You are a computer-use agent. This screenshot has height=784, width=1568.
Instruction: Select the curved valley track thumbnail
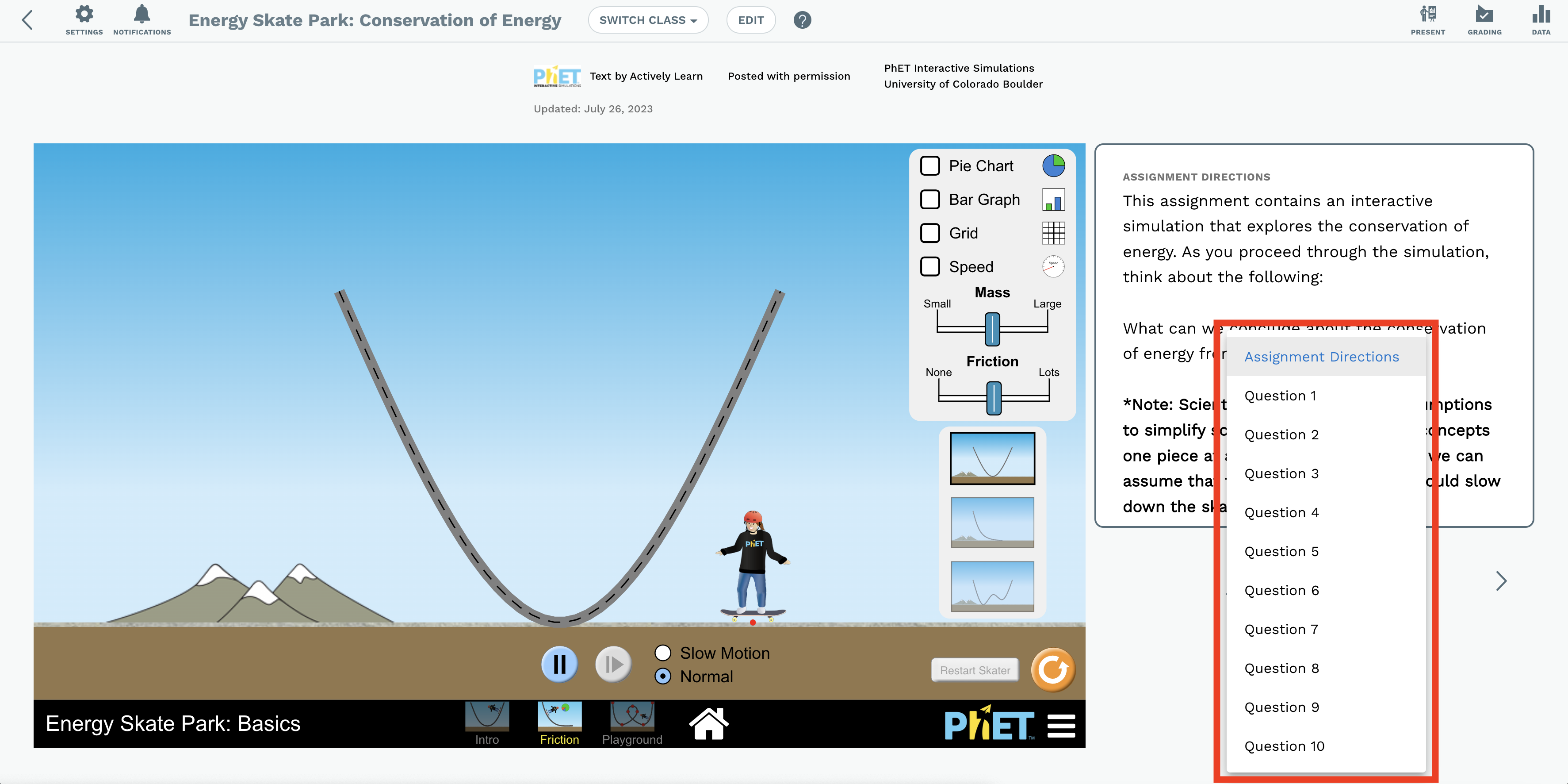click(x=991, y=458)
